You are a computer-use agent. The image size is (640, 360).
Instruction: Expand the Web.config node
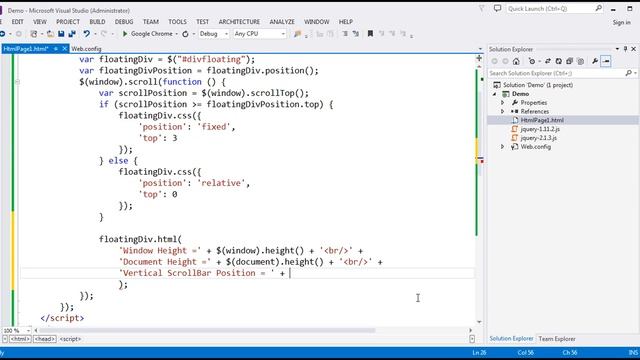[x=503, y=147]
